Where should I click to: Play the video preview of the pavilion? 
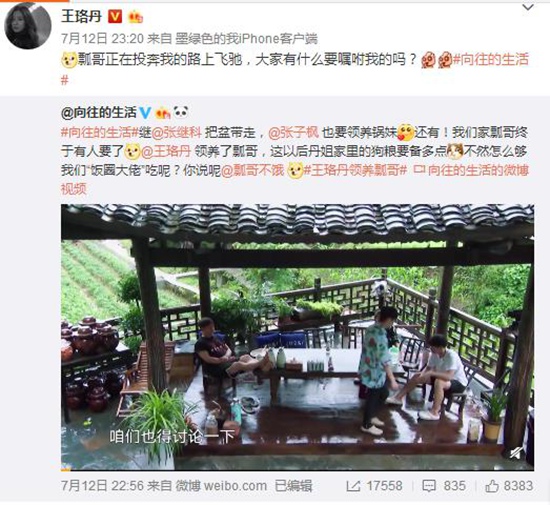tap(297, 337)
